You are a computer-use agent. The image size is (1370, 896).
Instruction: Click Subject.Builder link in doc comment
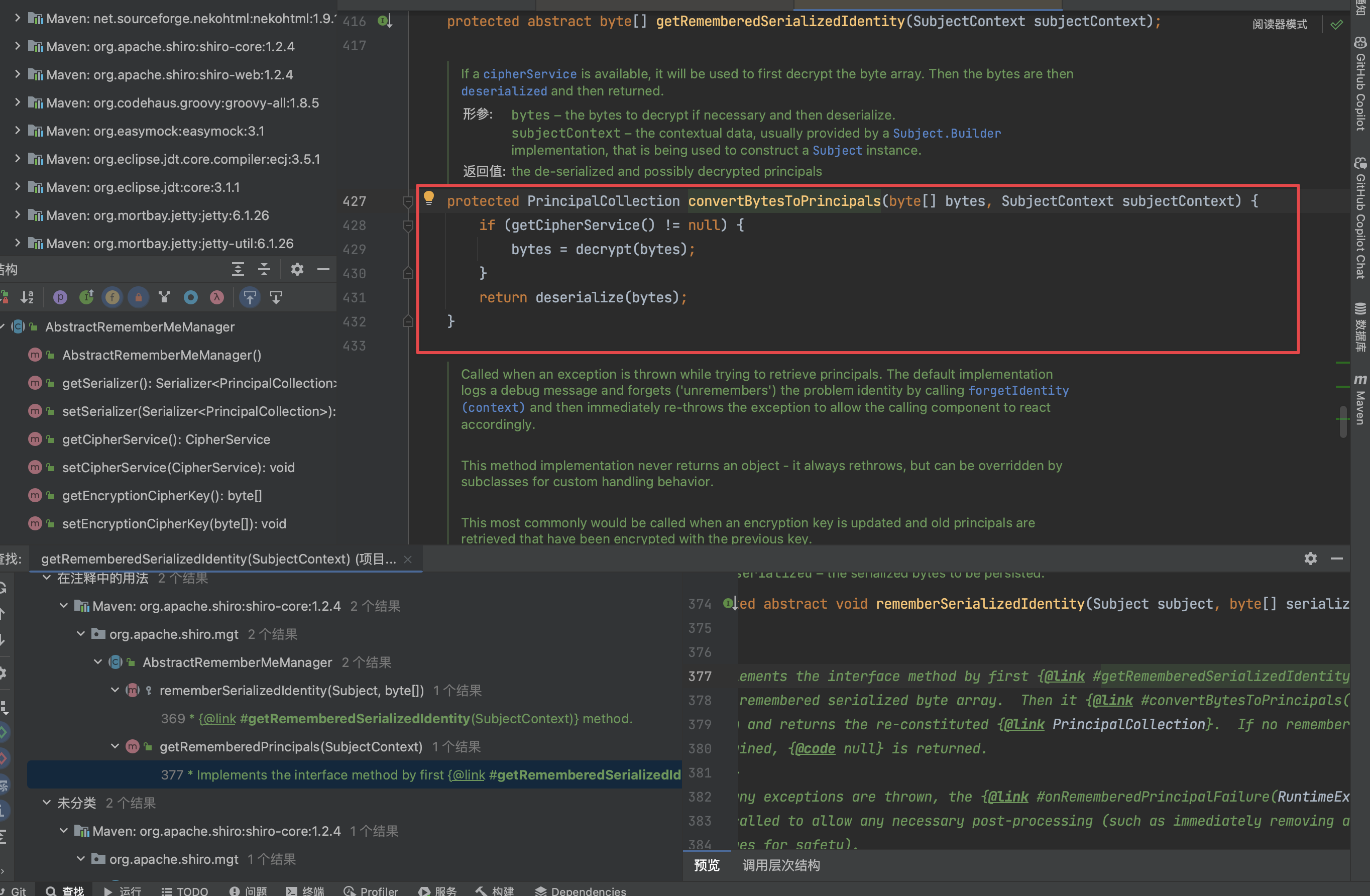click(947, 133)
